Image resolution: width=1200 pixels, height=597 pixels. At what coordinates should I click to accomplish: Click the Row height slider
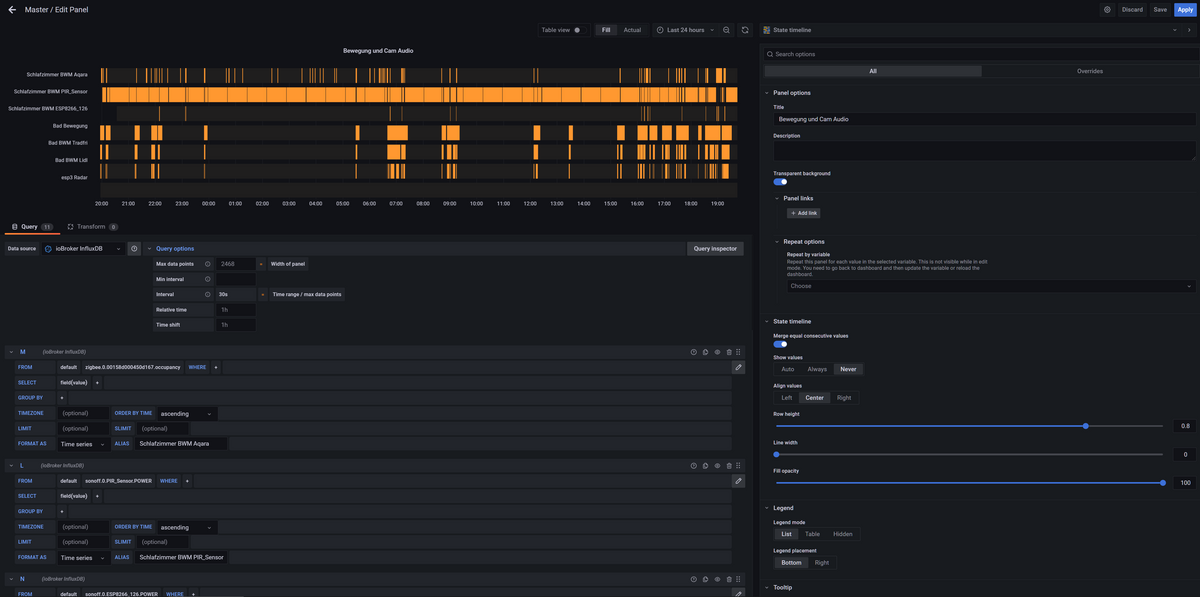pyautogui.click(x=968, y=426)
